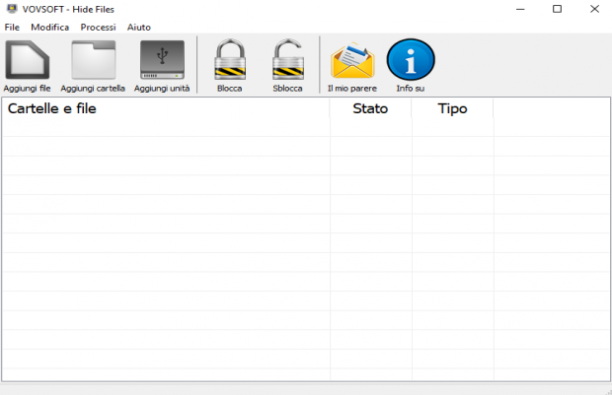This screenshot has height=395, width=612.
Task: Open the Modifica menu
Action: (x=50, y=27)
